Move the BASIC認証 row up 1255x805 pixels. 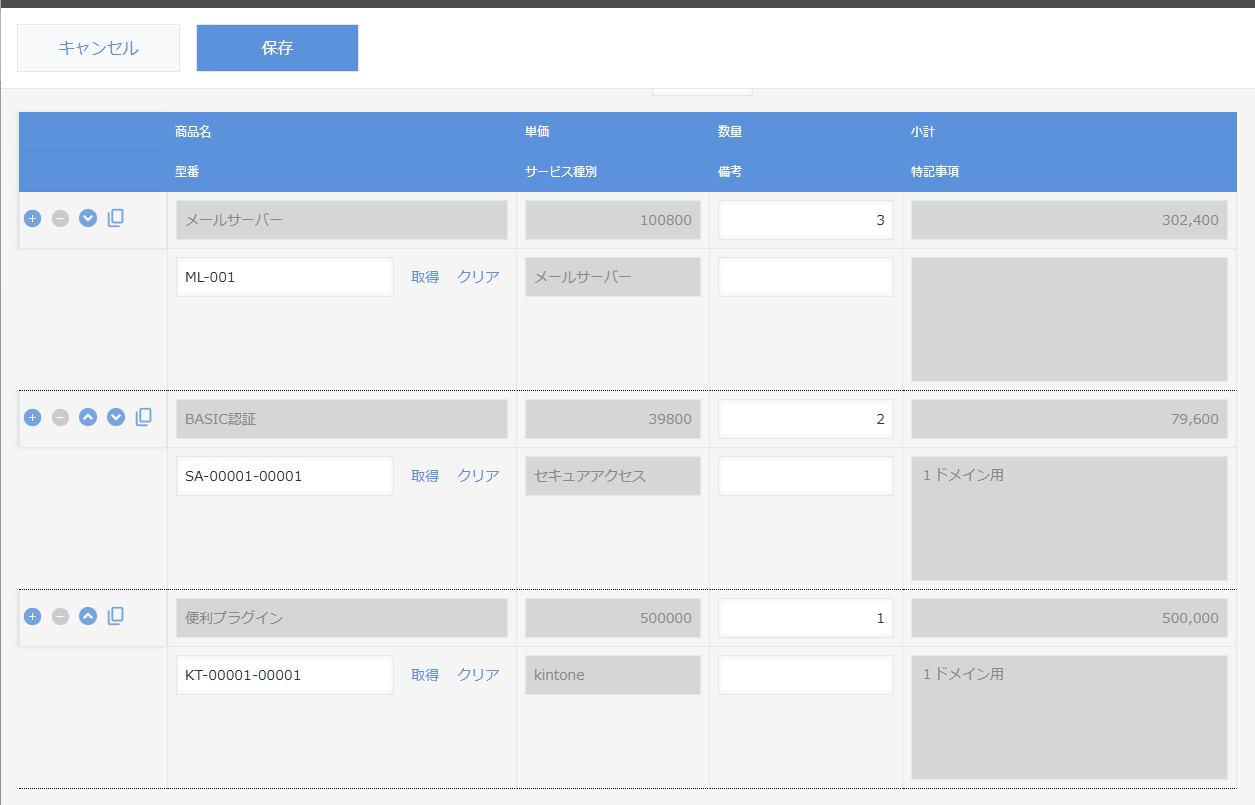pos(88,417)
